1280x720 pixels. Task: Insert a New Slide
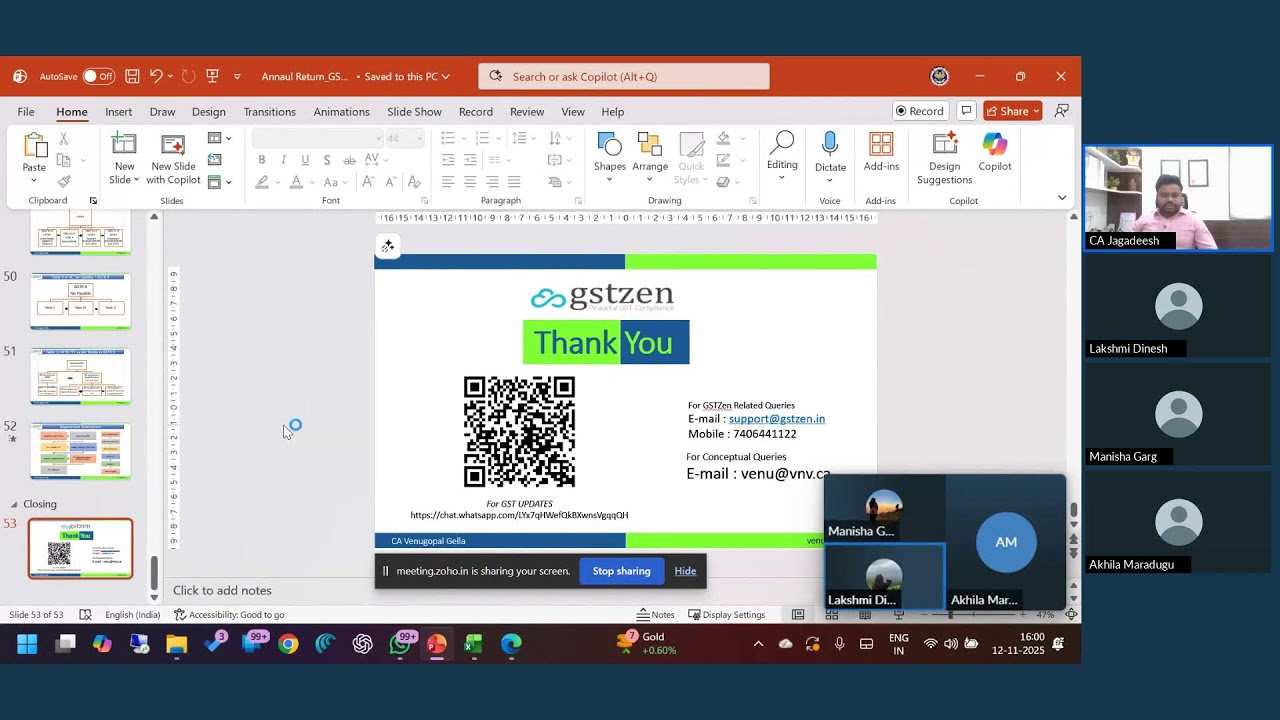coord(124,158)
